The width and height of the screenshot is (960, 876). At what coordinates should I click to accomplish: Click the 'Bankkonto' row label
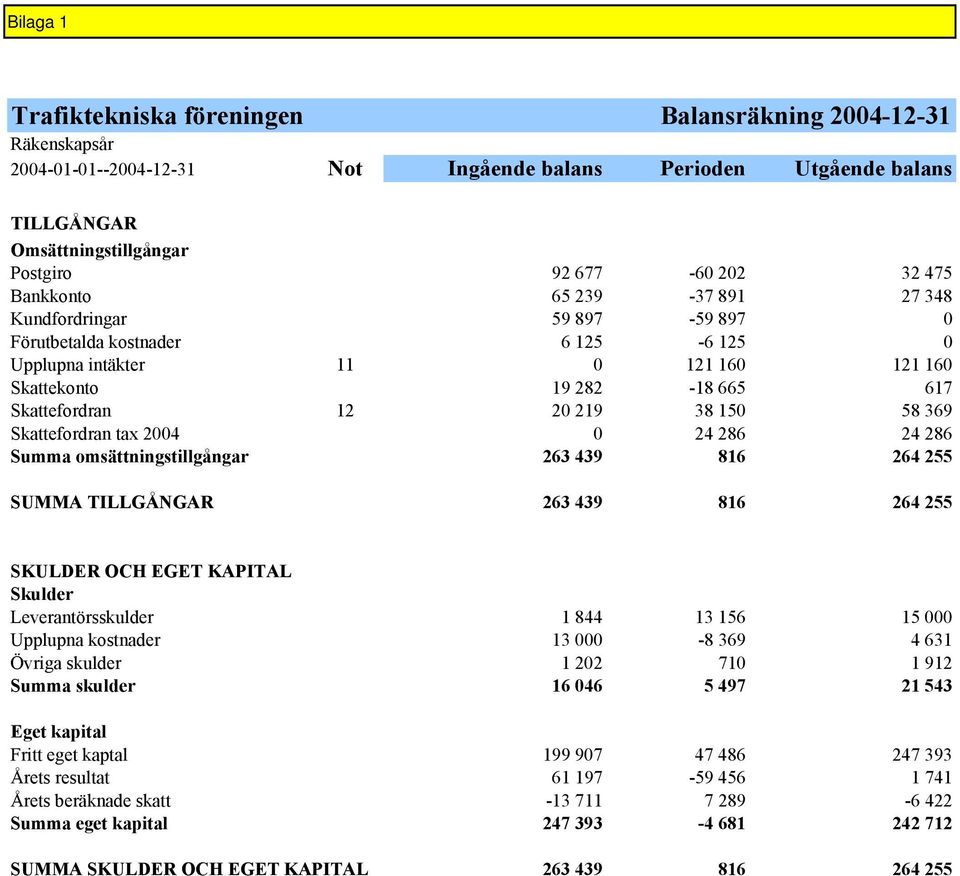point(51,296)
